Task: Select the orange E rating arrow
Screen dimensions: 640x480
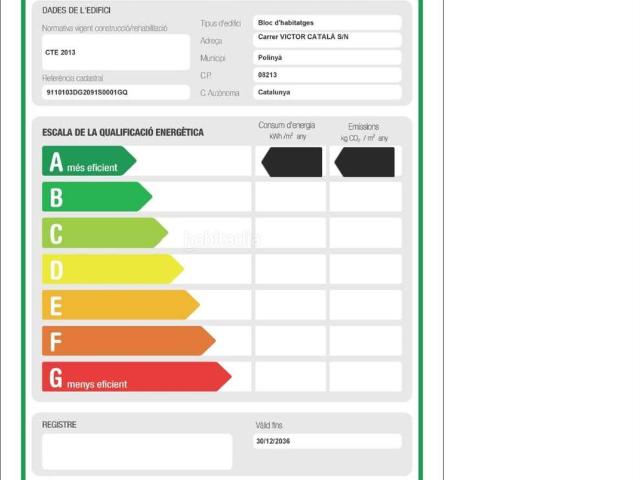Action: click(120, 305)
